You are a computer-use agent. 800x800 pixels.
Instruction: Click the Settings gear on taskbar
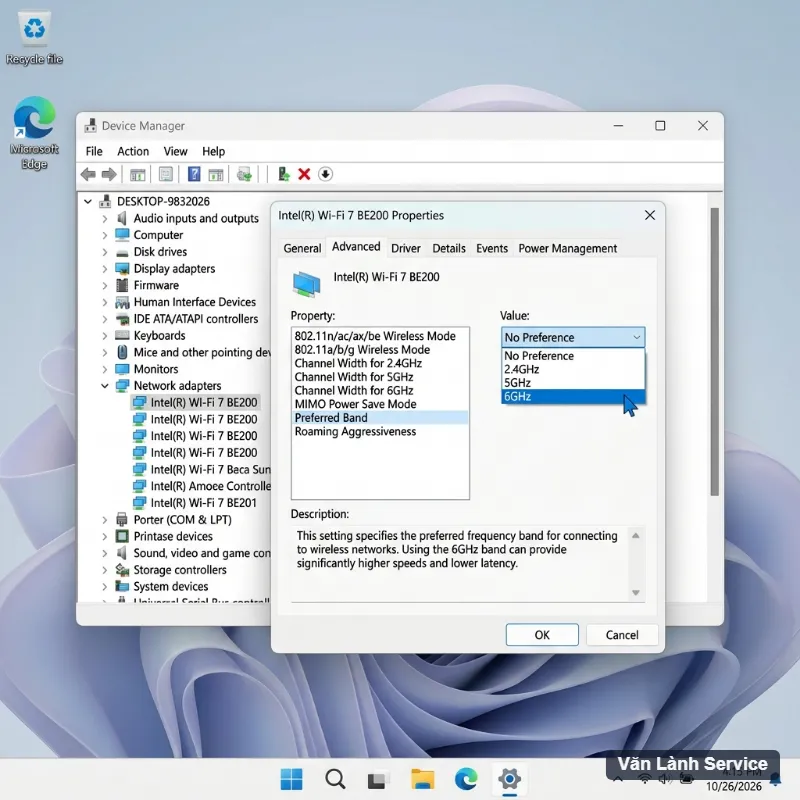pyautogui.click(x=509, y=779)
